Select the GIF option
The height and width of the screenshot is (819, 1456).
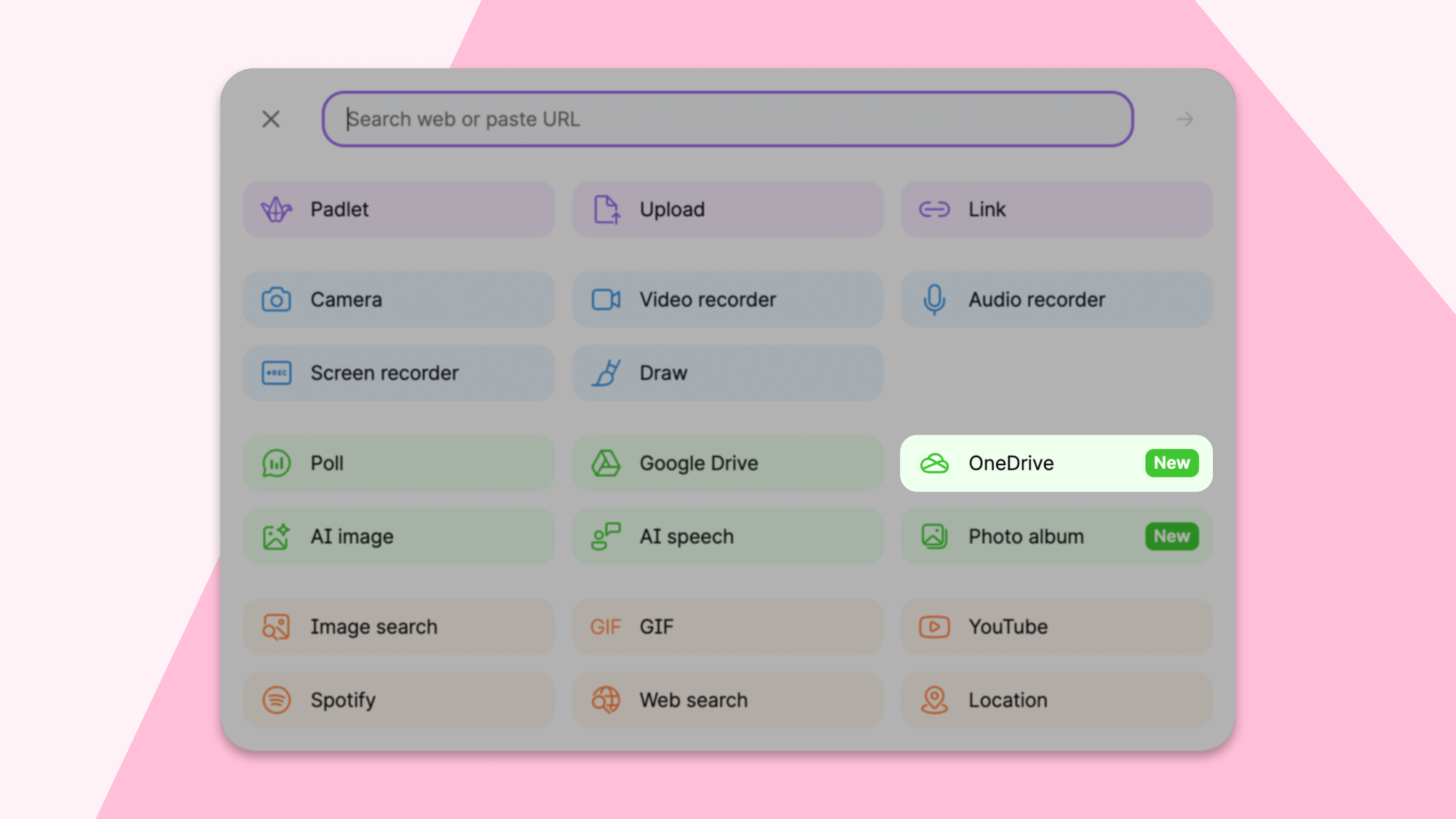(606, 627)
